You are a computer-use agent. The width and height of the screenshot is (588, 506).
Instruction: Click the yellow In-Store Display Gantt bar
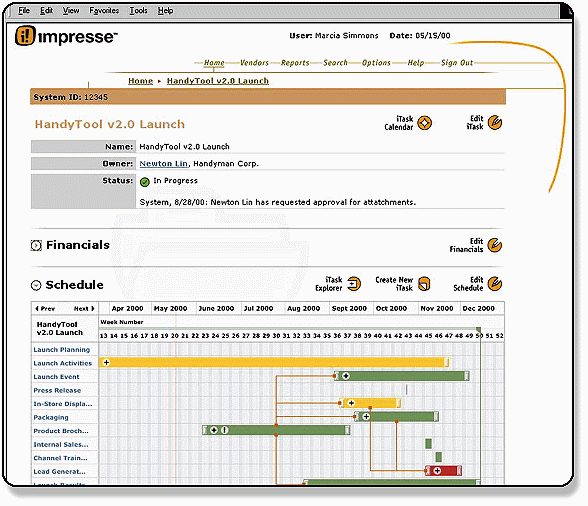click(370, 403)
